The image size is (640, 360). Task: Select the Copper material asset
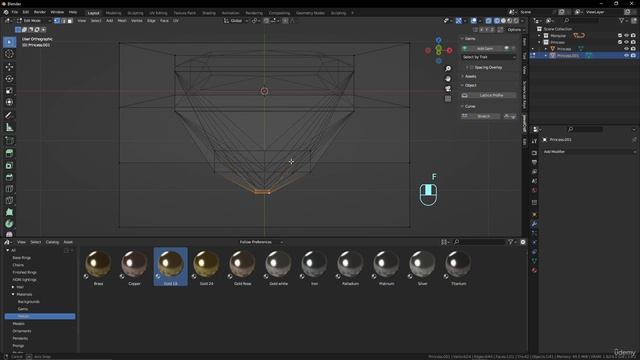pyautogui.click(x=134, y=267)
